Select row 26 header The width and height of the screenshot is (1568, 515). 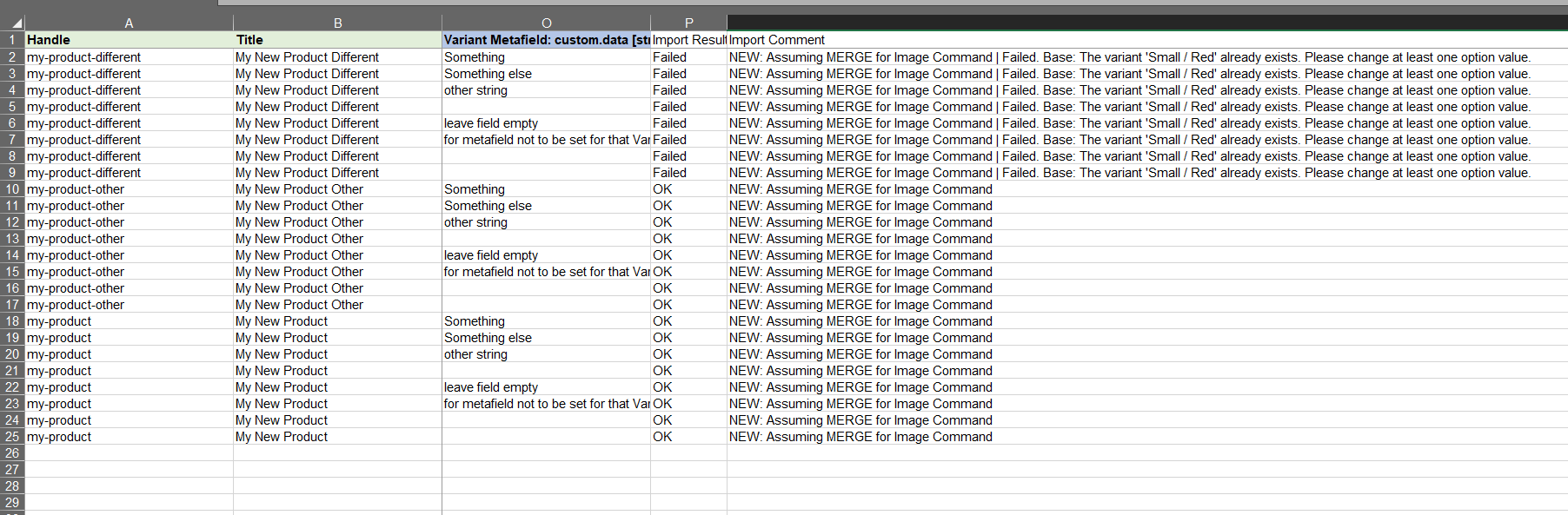tap(12, 453)
